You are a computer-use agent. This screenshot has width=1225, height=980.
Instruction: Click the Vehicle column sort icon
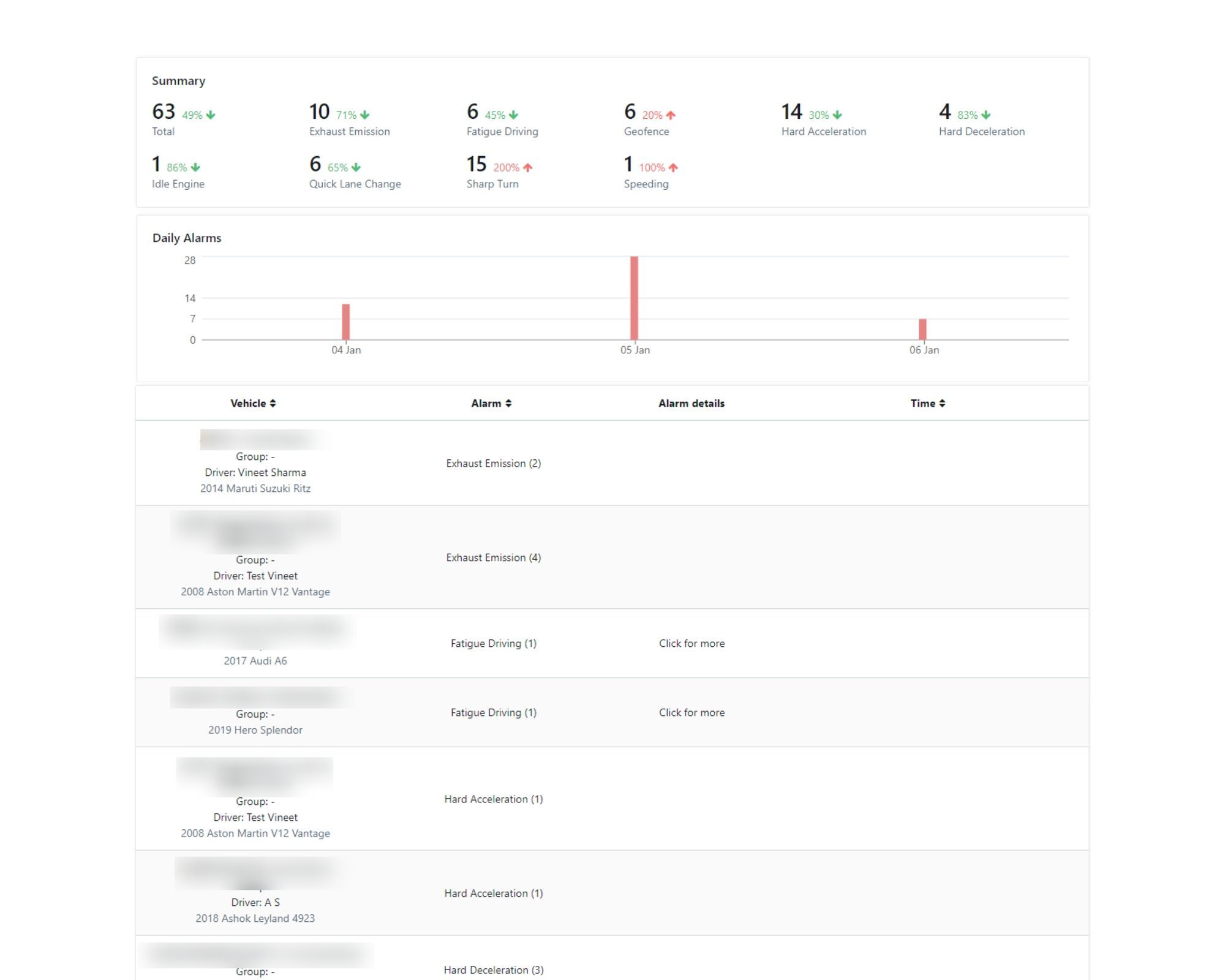(x=273, y=403)
